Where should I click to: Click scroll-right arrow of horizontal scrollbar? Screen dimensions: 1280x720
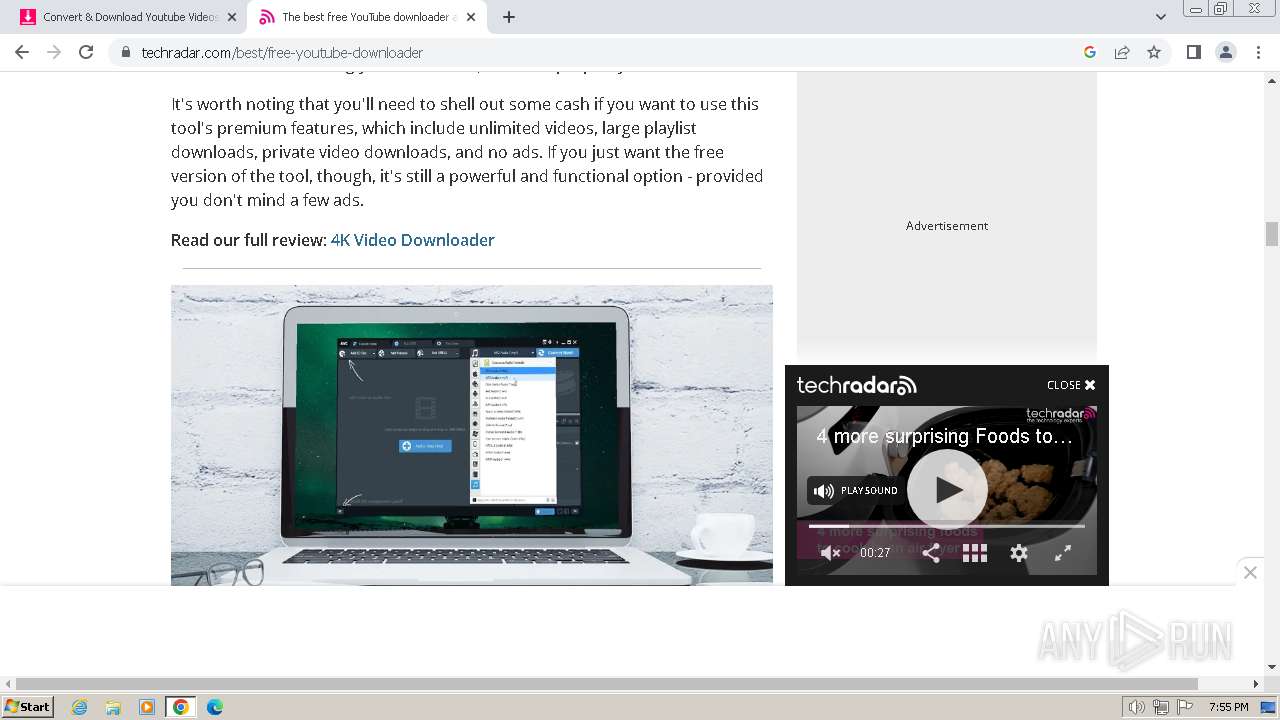(1256, 684)
